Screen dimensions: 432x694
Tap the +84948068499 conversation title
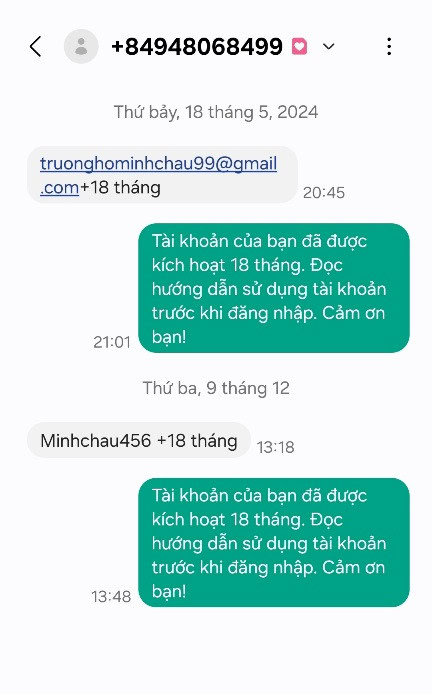pyautogui.click(x=197, y=46)
